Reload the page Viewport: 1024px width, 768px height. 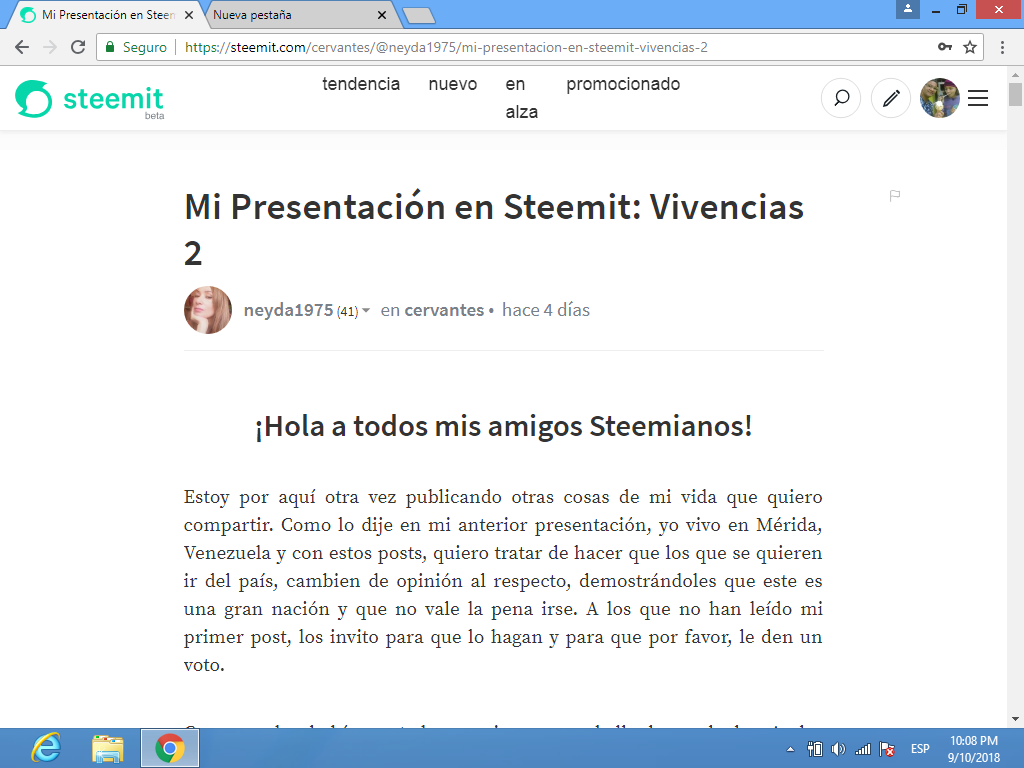pos(78,47)
